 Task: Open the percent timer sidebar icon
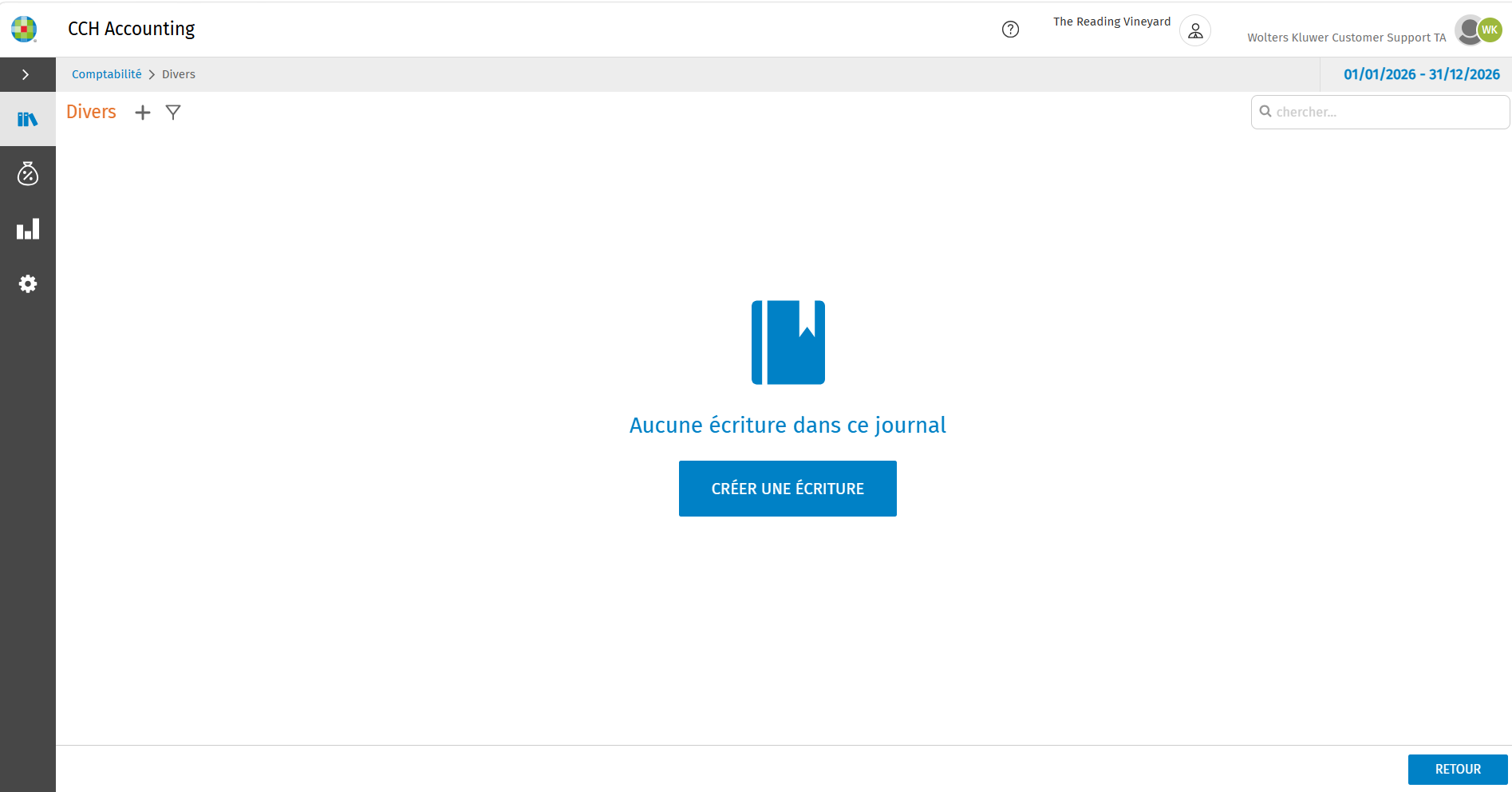tap(28, 173)
